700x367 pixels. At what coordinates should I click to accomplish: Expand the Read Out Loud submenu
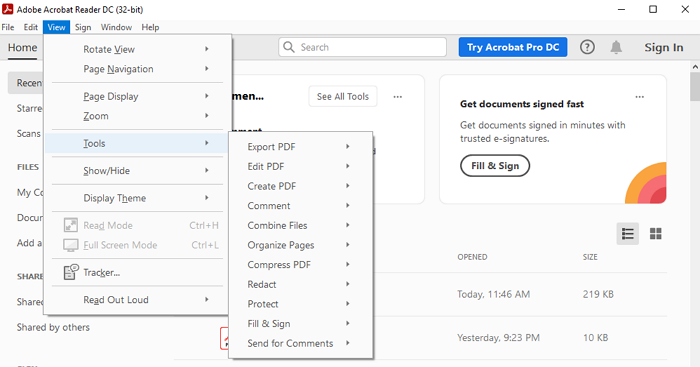pyautogui.click(x=138, y=300)
